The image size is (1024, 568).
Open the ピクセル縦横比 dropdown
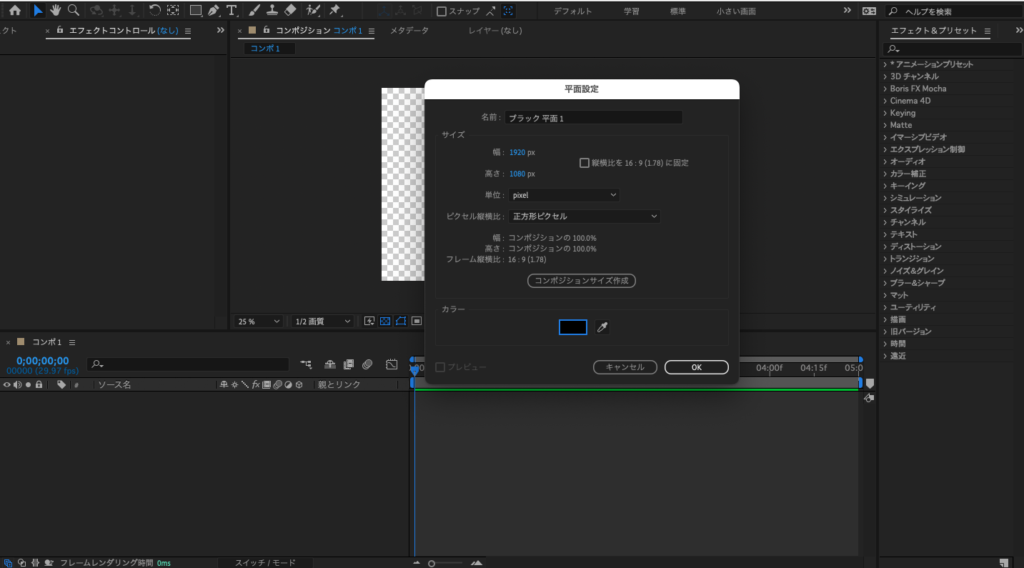click(584, 216)
